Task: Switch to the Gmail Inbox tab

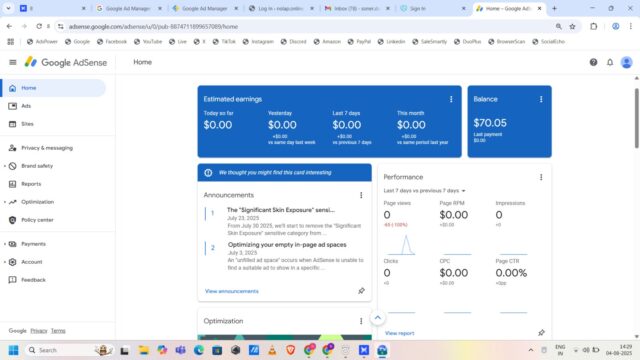Action: point(357,8)
